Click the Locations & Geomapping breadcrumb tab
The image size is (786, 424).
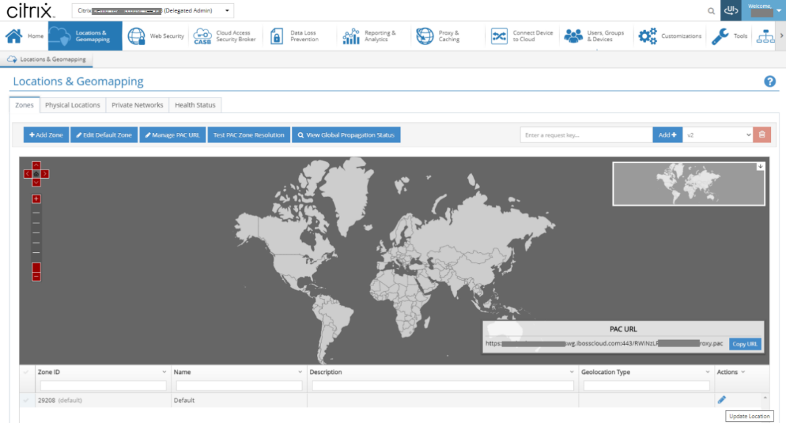pyautogui.click(x=47, y=59)
